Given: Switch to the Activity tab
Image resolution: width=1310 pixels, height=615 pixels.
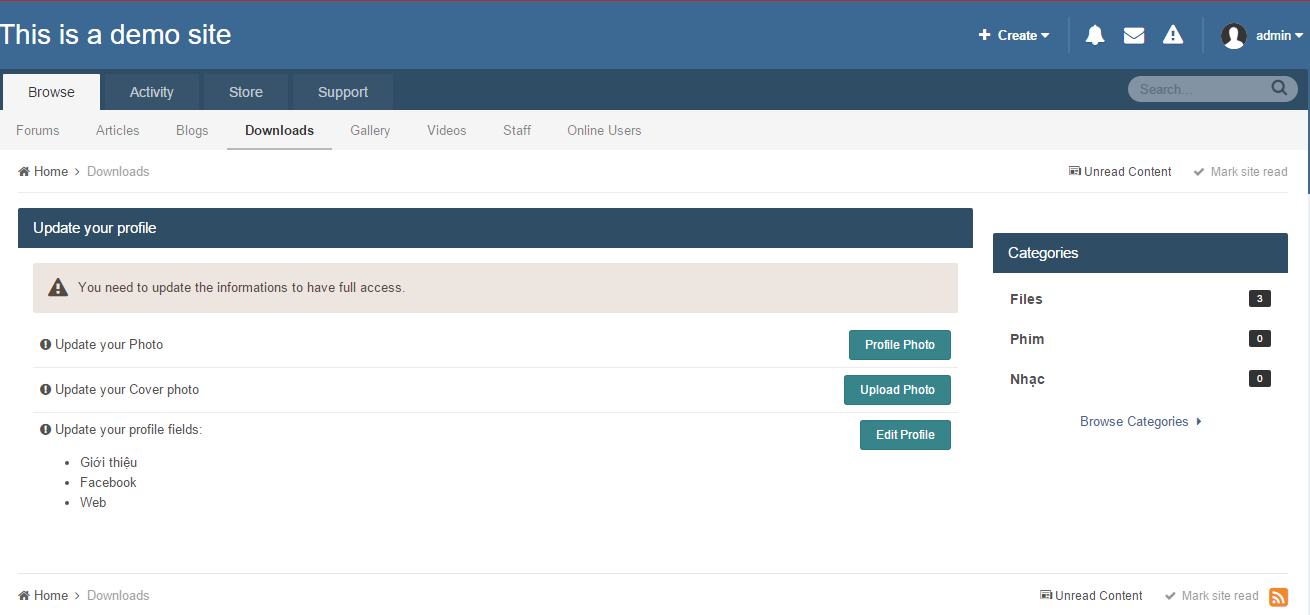Looking at the screenshot, I should pos(152,92).
